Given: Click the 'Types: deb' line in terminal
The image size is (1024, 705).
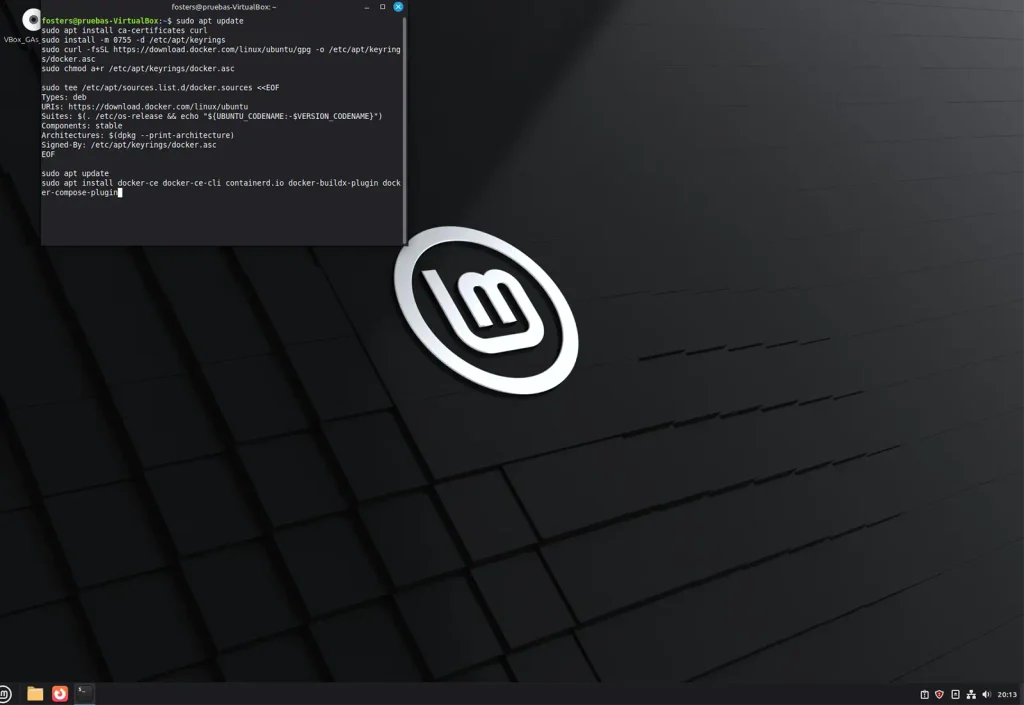Looking at the screenshot, I should [64, 97].
